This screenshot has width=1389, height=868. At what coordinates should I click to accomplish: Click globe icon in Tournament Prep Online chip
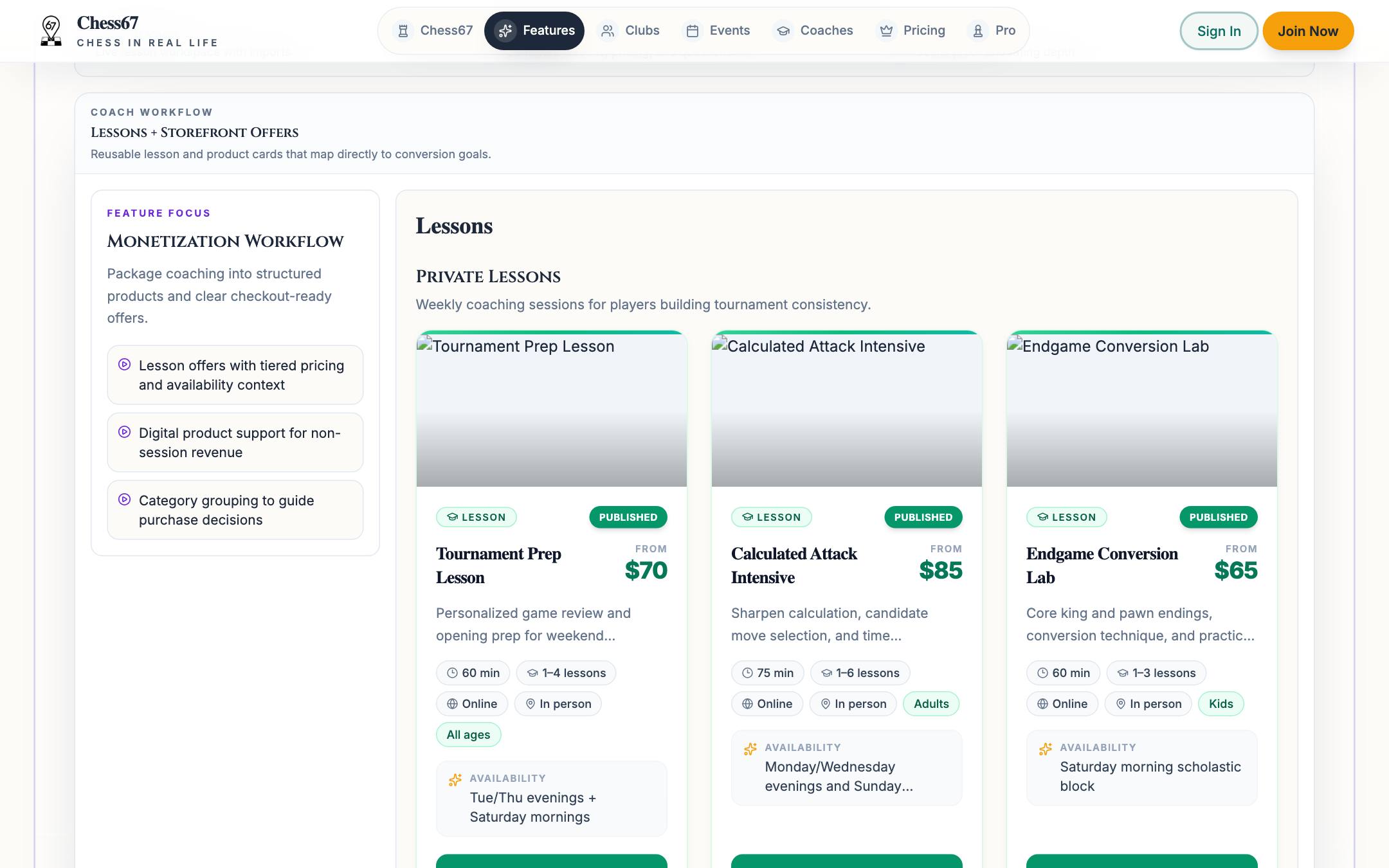click(453, 704)
